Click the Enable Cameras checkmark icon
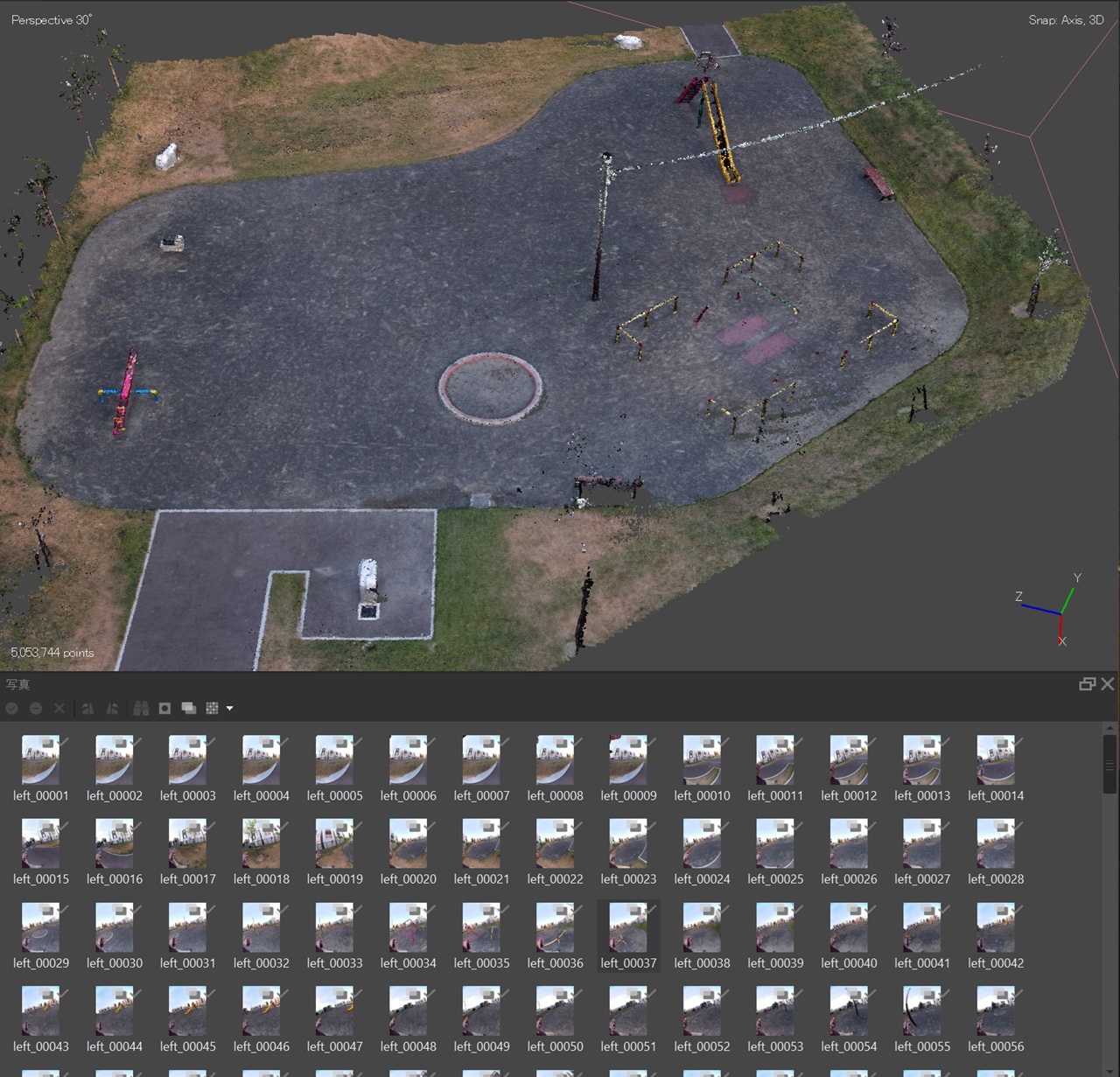Viewport: 1120px width, 1077px height. pyautogui.click(x=12, y=709)
